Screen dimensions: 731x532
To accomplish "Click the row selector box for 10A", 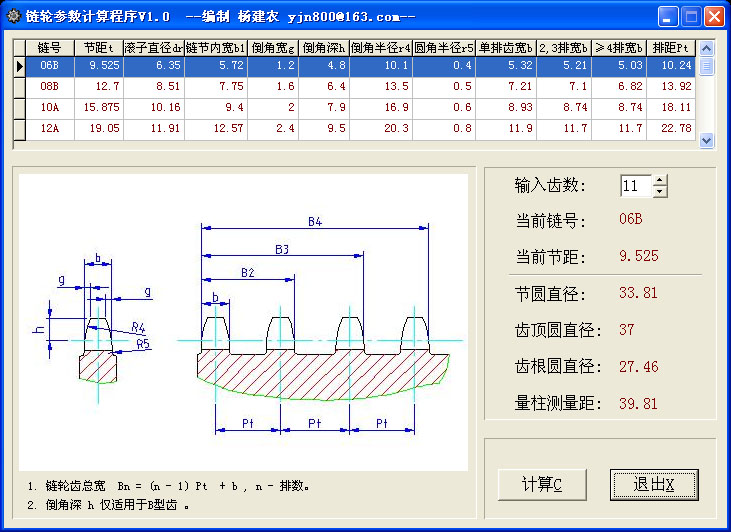I will click(x=19, y=108).
